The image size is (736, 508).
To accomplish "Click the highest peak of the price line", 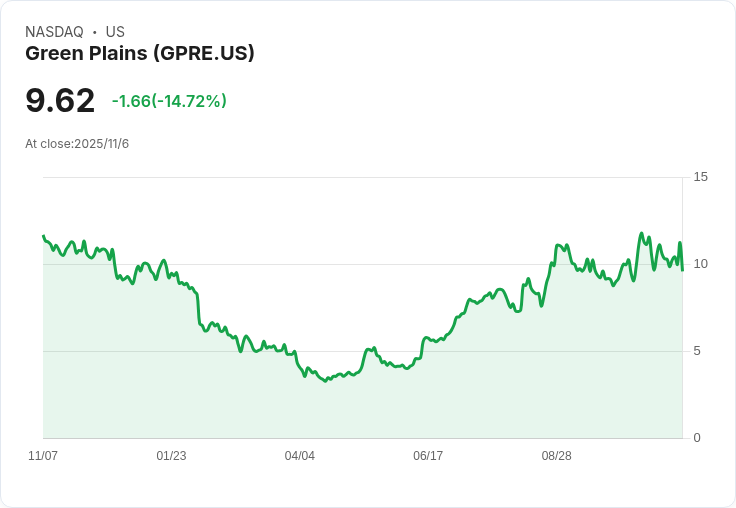I will pos(642,233).
